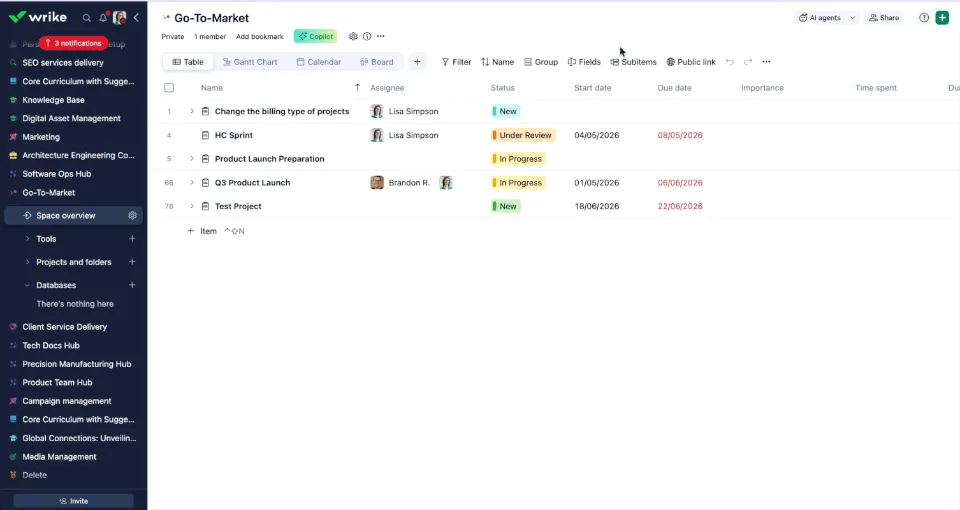This screenshot has height=510, width=960.
Task: Toggle sort arrow in Name column header
Action: point(358,88)
